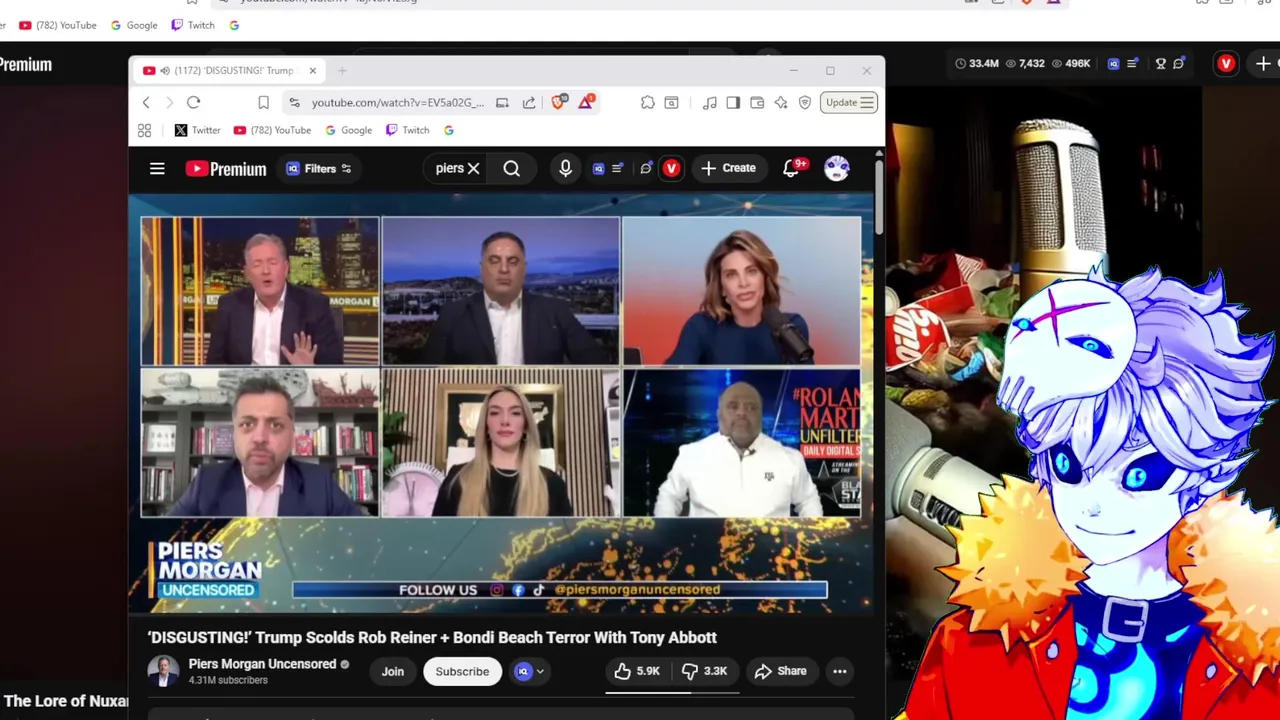Open the Create button menu

click(728, 168)
